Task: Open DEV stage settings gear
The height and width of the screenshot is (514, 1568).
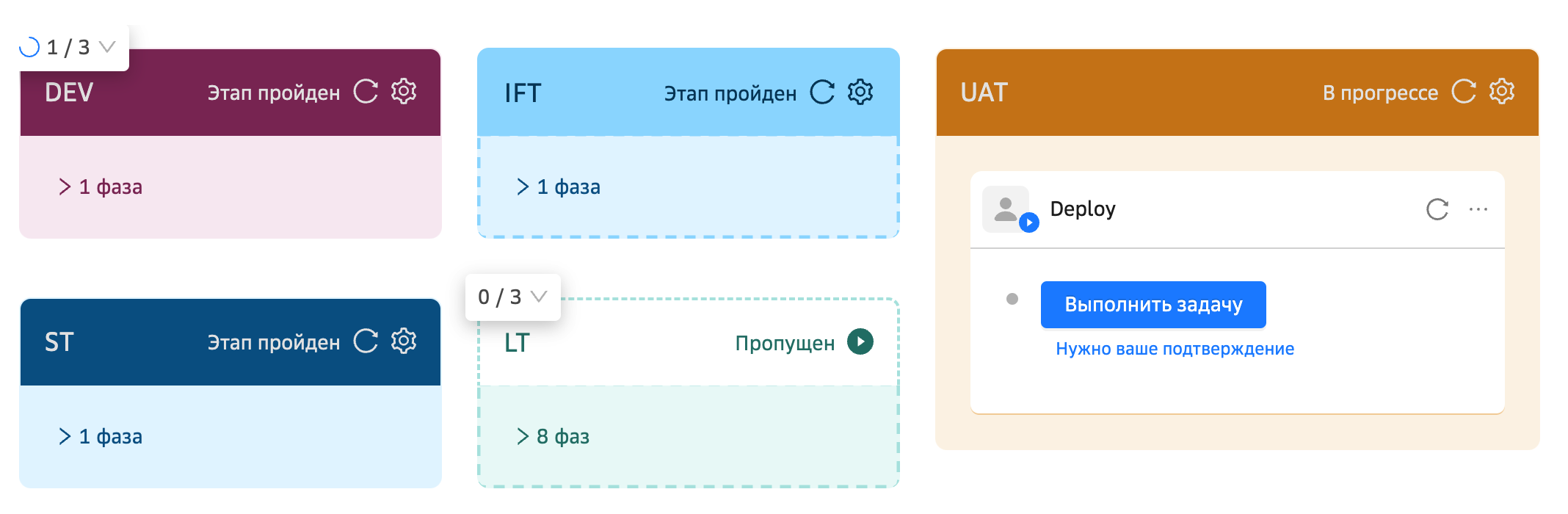Action: (404, 92)
